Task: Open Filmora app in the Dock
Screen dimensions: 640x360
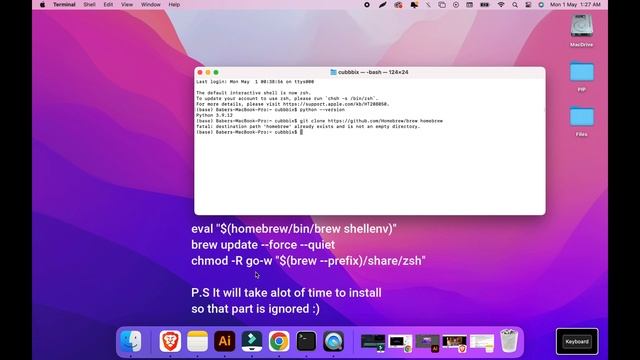Action: coord(252,341)
